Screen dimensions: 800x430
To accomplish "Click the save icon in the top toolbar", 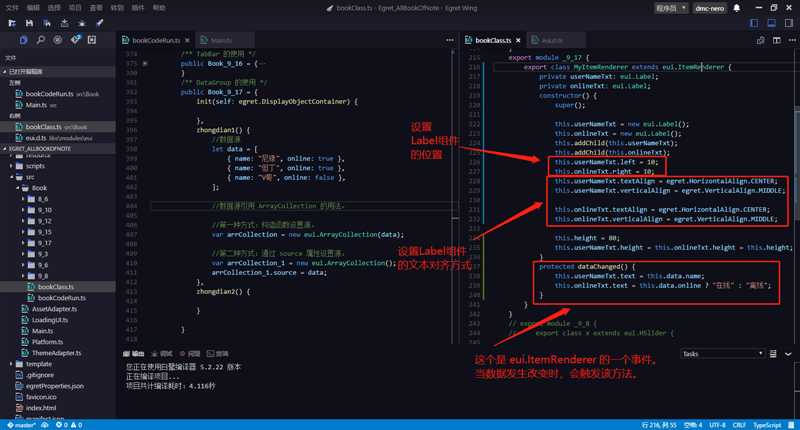I will coord(29,23).
